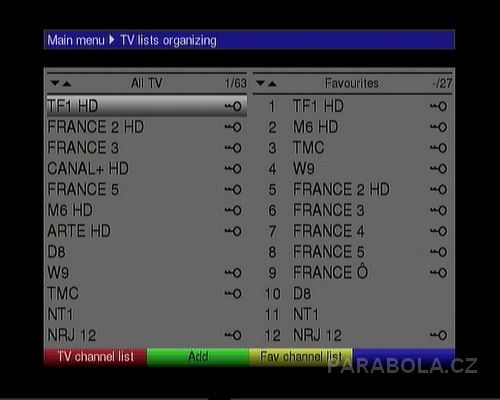The height and width of the screenshot is (400, 500).
Task: Click key icon for M6 HD in Favourites
Action: (x=438, y=127)
